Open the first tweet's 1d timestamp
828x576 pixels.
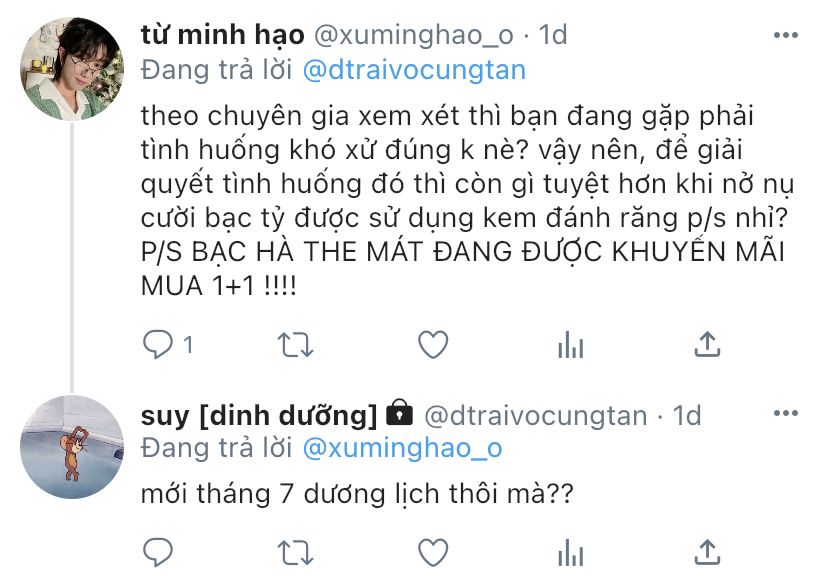552,35
